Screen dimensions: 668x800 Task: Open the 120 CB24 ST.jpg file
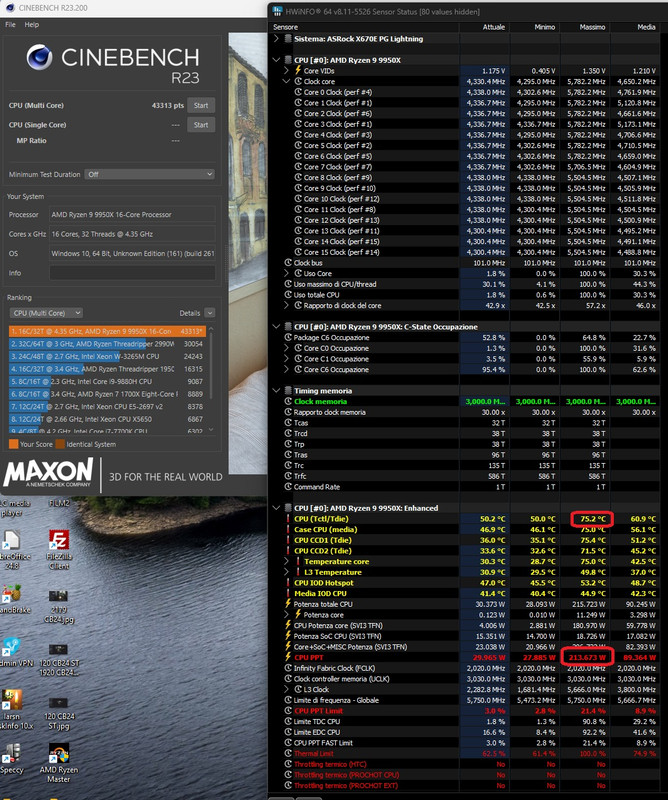click(58, 713)
